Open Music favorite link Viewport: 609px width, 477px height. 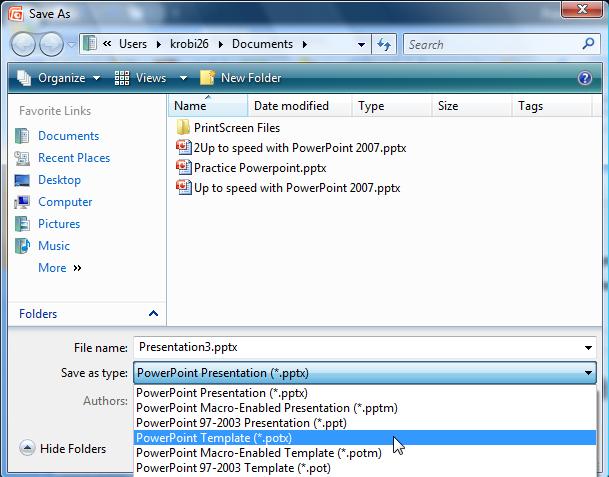coord(54,246)
